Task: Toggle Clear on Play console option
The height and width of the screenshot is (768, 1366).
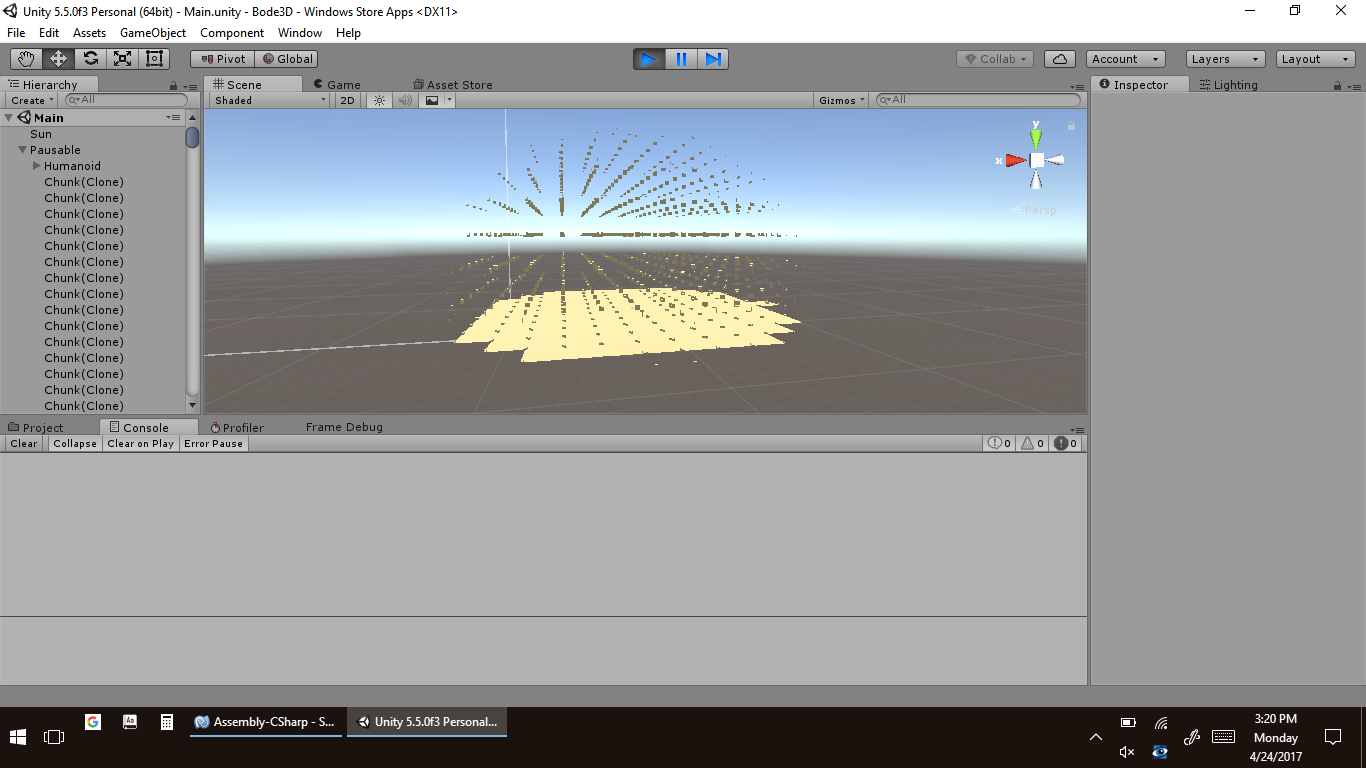Action: (140, 443)
